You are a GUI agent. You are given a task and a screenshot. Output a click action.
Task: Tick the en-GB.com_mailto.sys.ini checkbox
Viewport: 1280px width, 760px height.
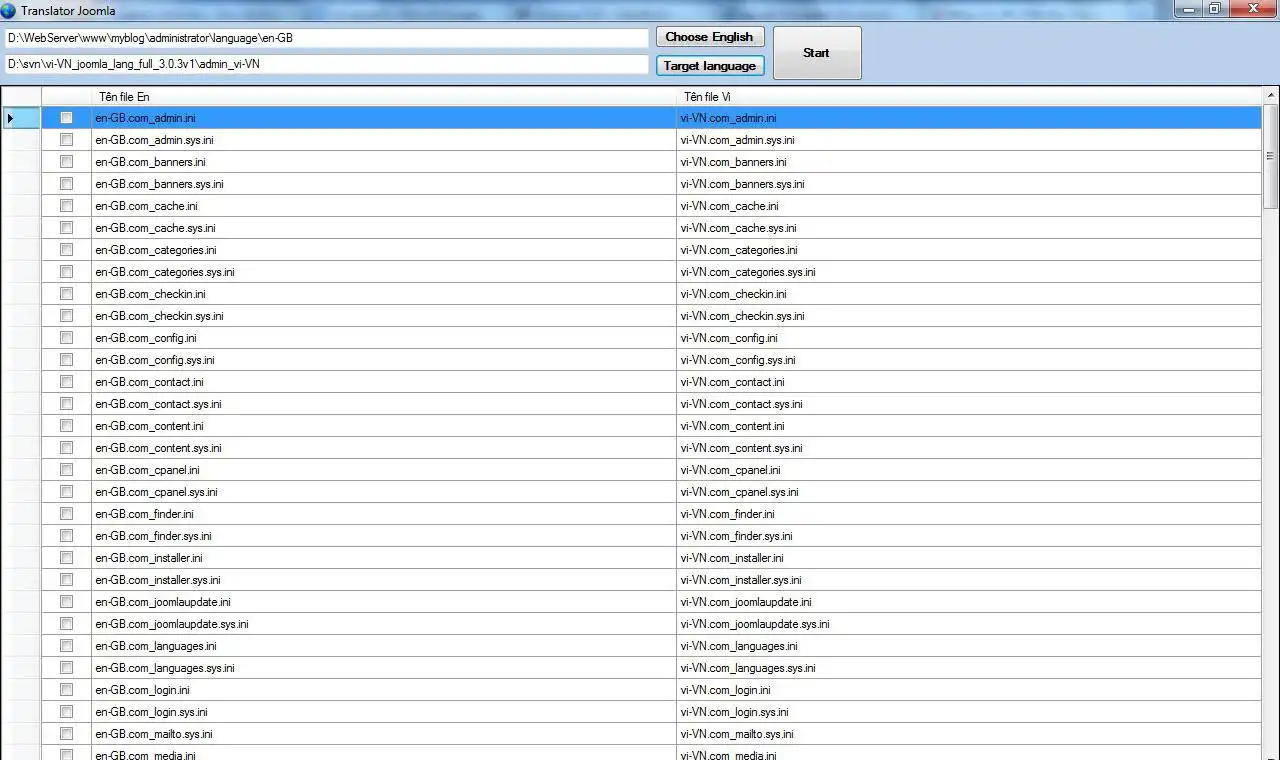pyautogui.click(x=67, y=734)
